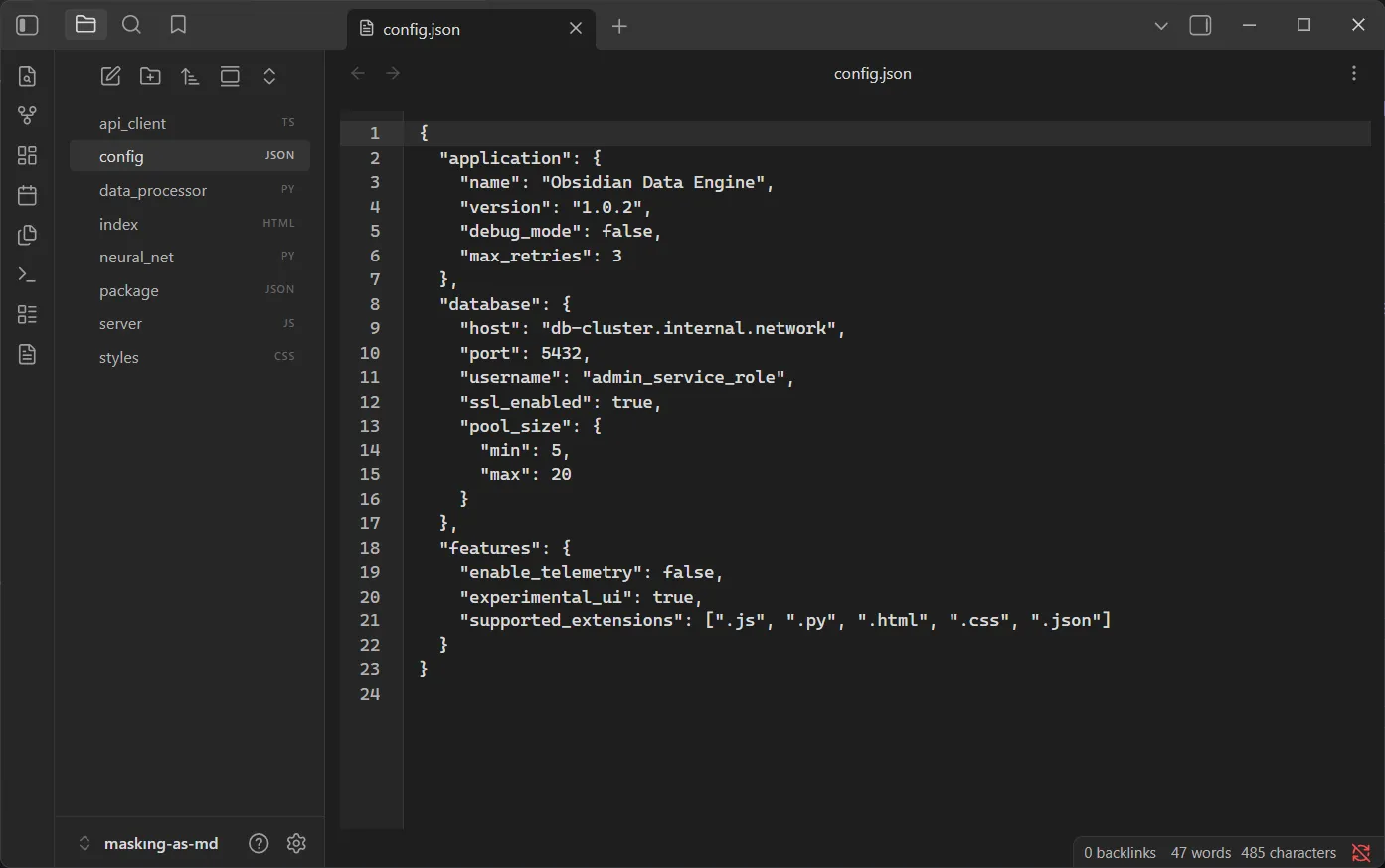The image size is (1385, 868).
Task: Open Obsidian settings
Action: [x=296, y=843]
